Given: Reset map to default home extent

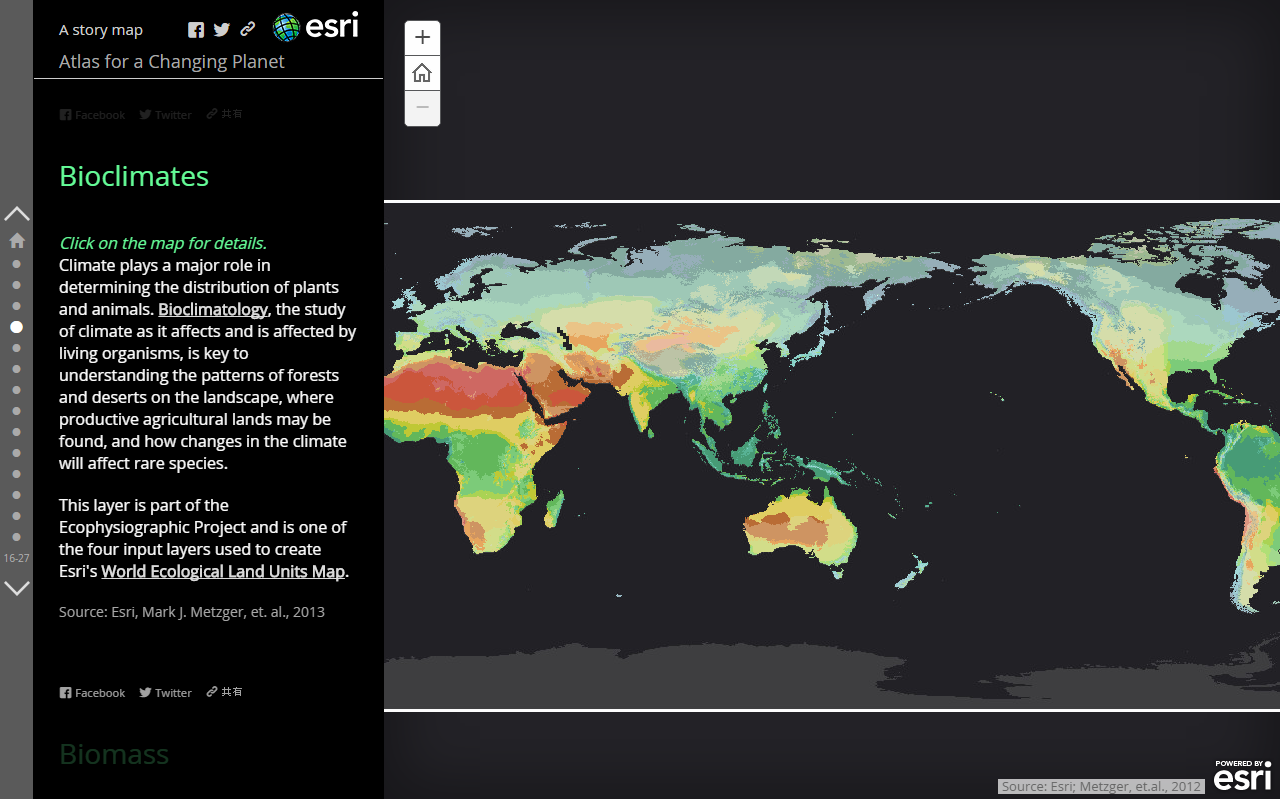Looking at the screenshot, I should pyautogui.click(x=422, y=73).
